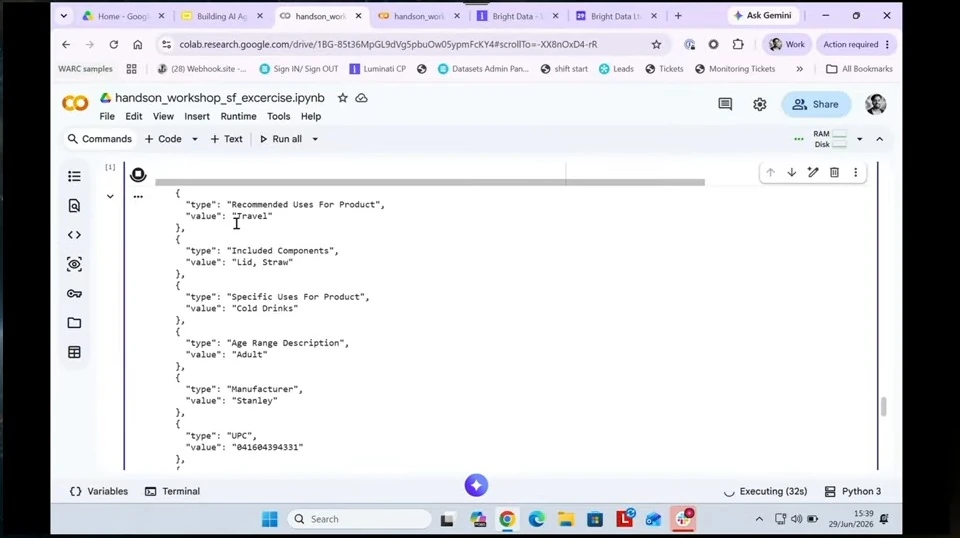
Task: Switch to the Home - Google browser tab
Action: point(123,16)
